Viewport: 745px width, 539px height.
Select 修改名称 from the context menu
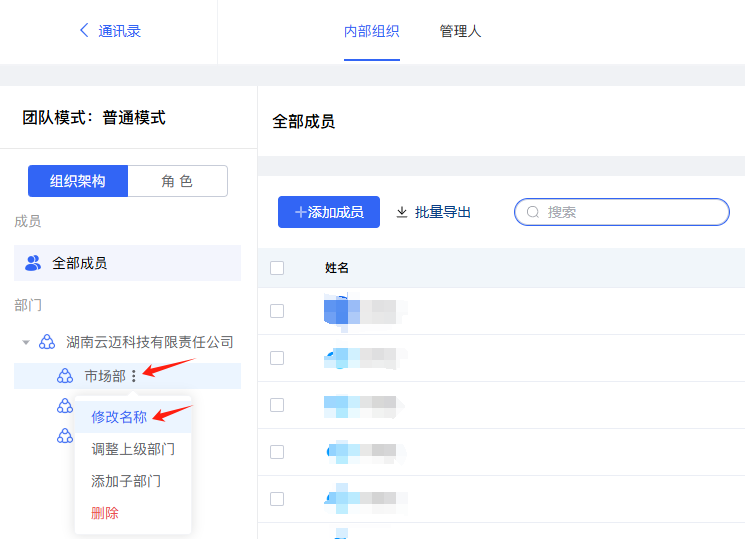point(119,417)
